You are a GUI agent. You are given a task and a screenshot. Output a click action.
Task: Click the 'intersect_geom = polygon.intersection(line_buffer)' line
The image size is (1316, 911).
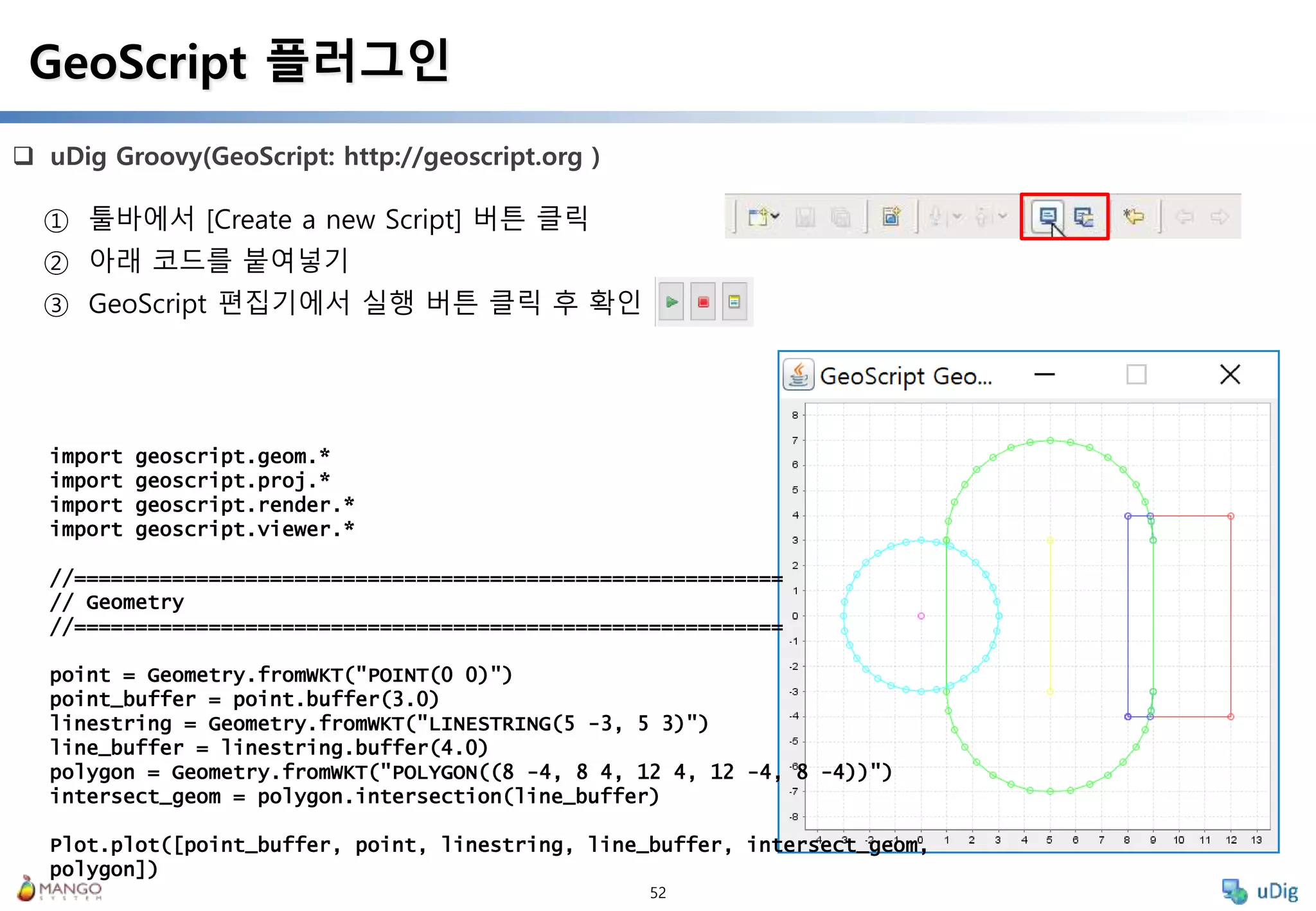pyautogui.click(x=355, y=796)
